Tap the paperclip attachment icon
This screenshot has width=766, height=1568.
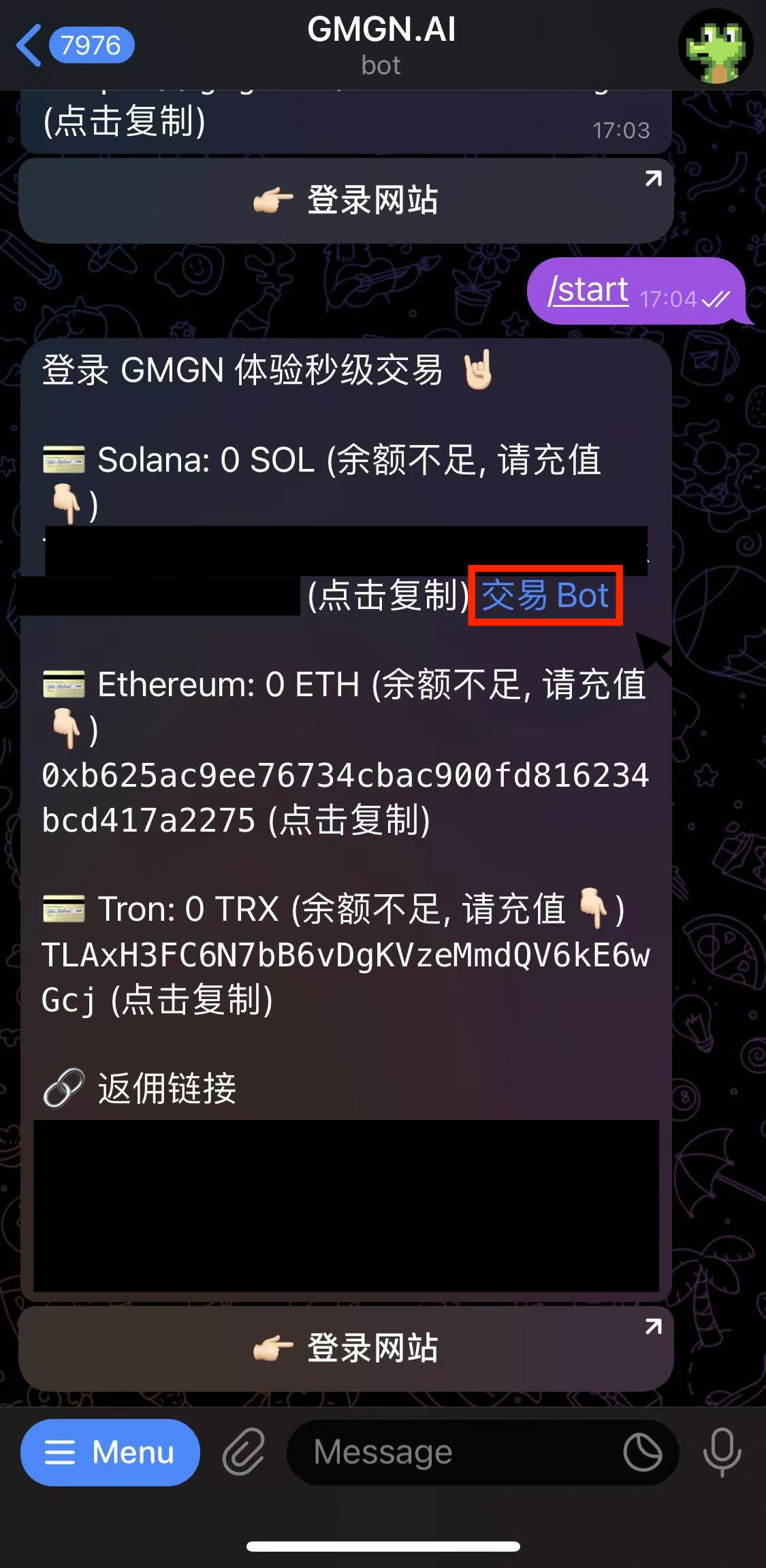point(244,1452)
